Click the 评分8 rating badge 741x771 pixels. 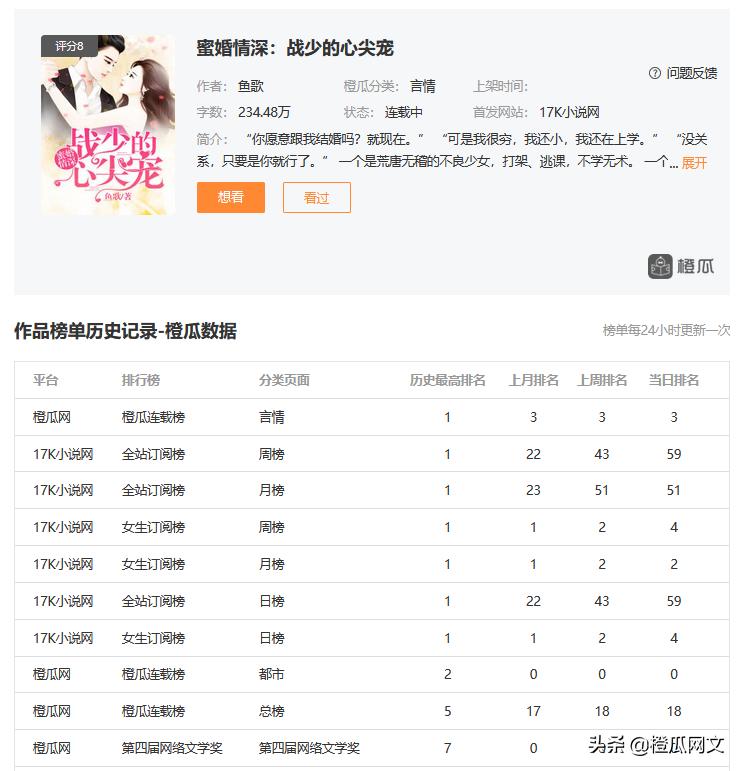69,46
